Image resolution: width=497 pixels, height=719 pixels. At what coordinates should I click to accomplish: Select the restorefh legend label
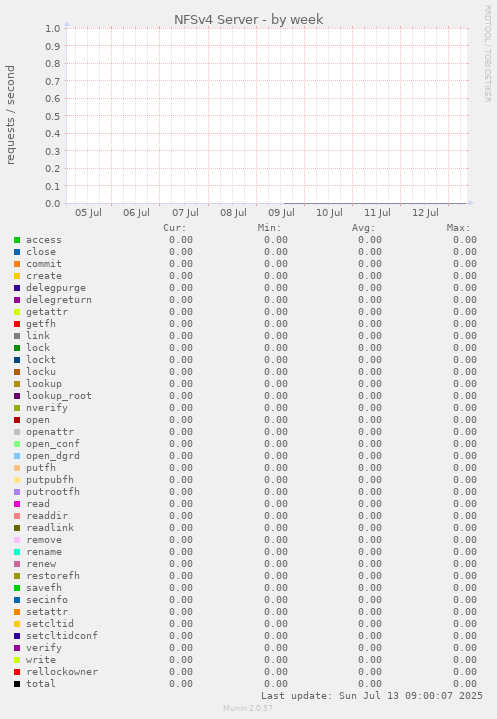(x=53, y=576)
